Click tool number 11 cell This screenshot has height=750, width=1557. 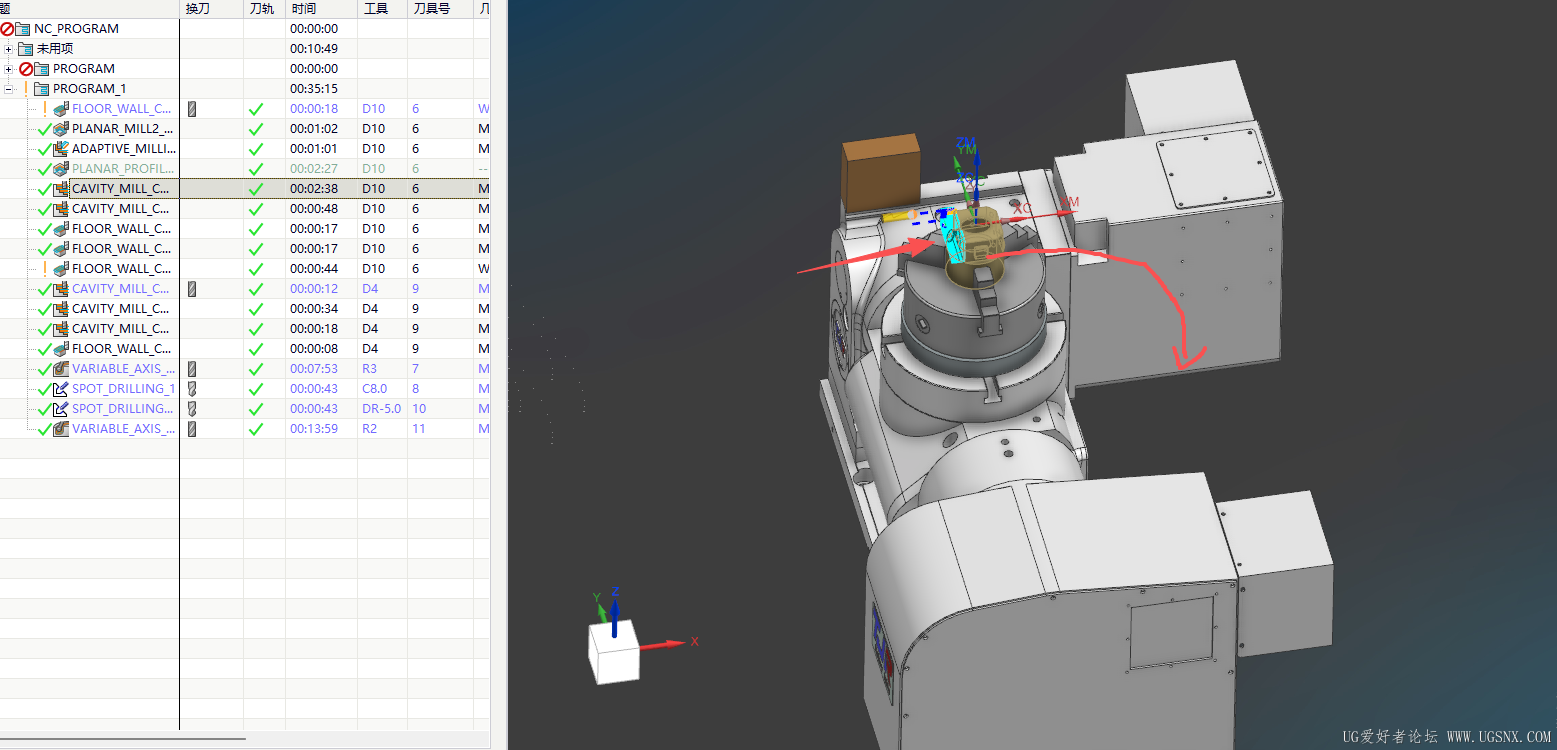(x=419, y=429)
